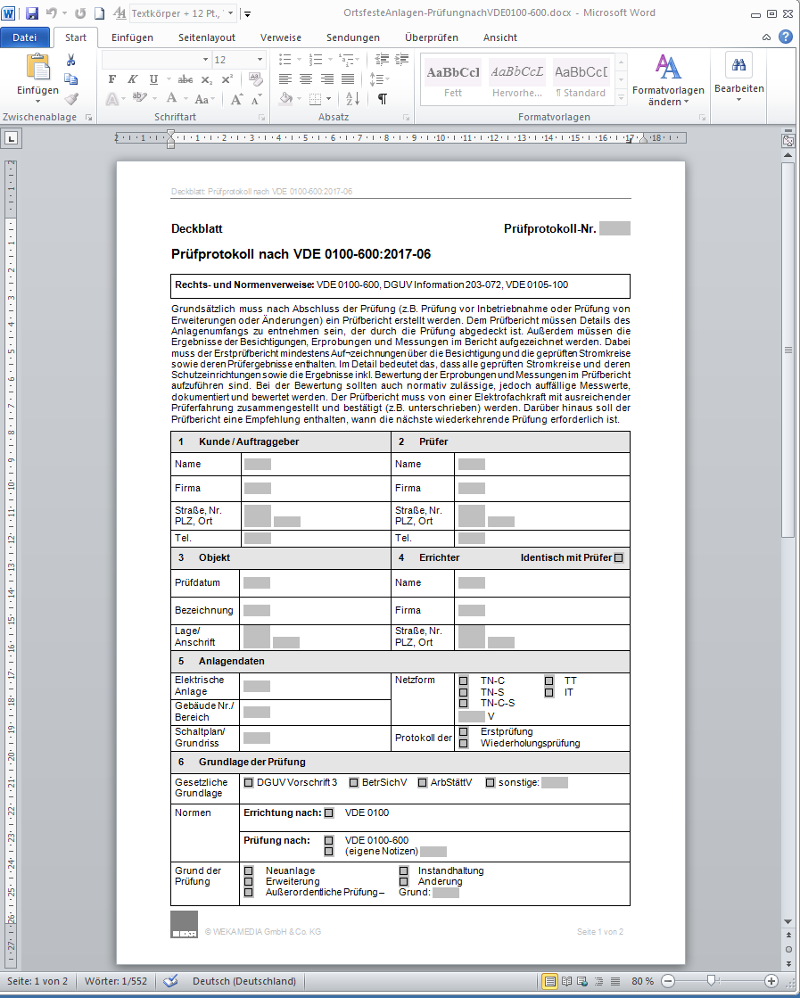800x998 pixels.
Task: Open the proofing check icon in the status bar
Action: (x=171, y=981)
